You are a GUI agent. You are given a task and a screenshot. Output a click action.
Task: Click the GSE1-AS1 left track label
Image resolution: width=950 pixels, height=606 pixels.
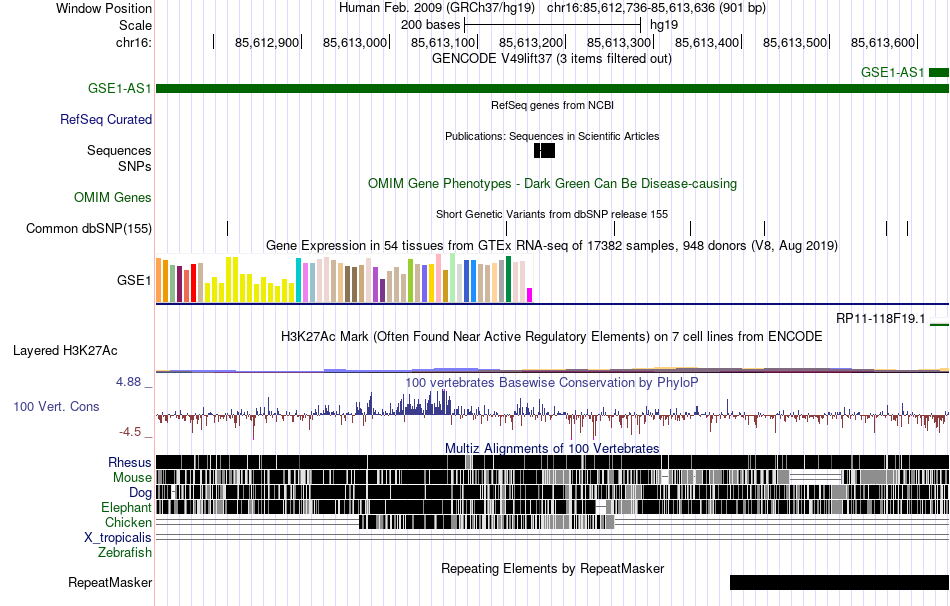point(119,88)
